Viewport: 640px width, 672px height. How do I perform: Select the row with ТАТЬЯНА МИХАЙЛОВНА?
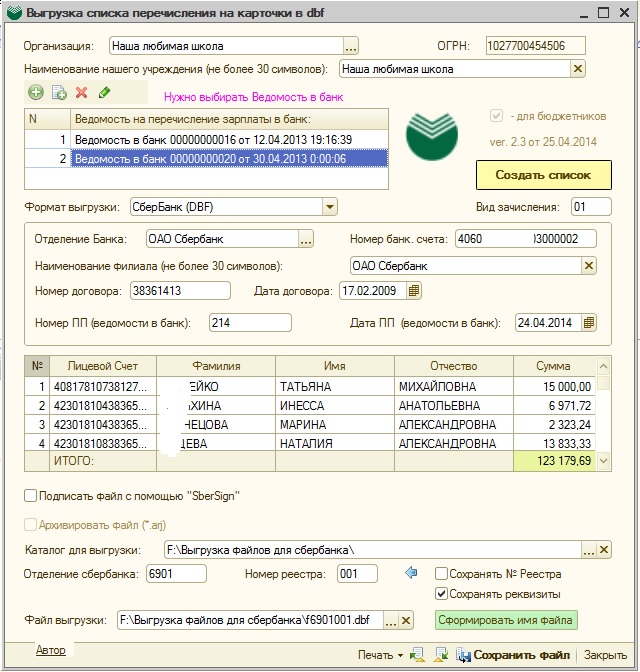310,386
